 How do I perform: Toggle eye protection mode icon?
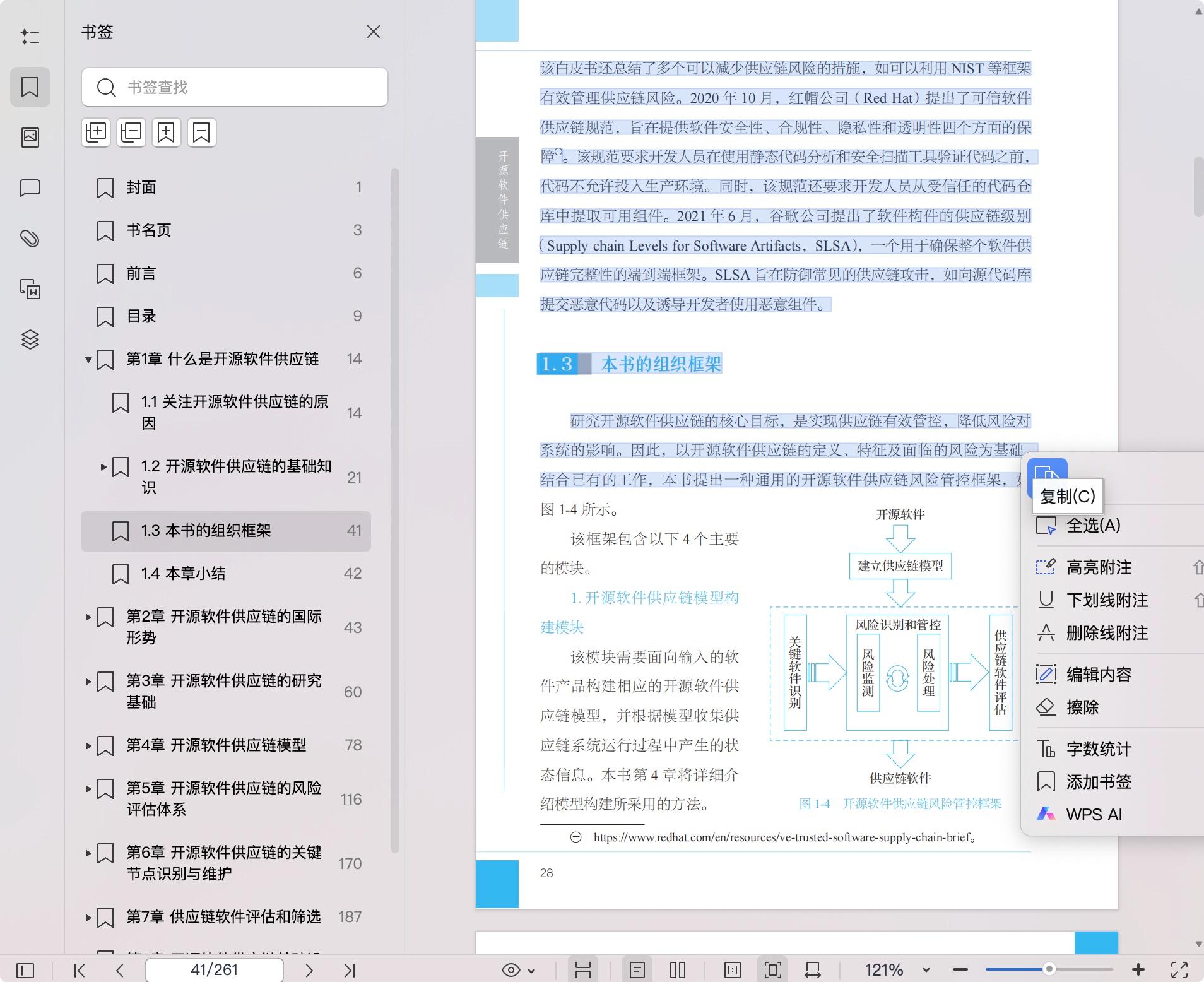coord(511,970)
